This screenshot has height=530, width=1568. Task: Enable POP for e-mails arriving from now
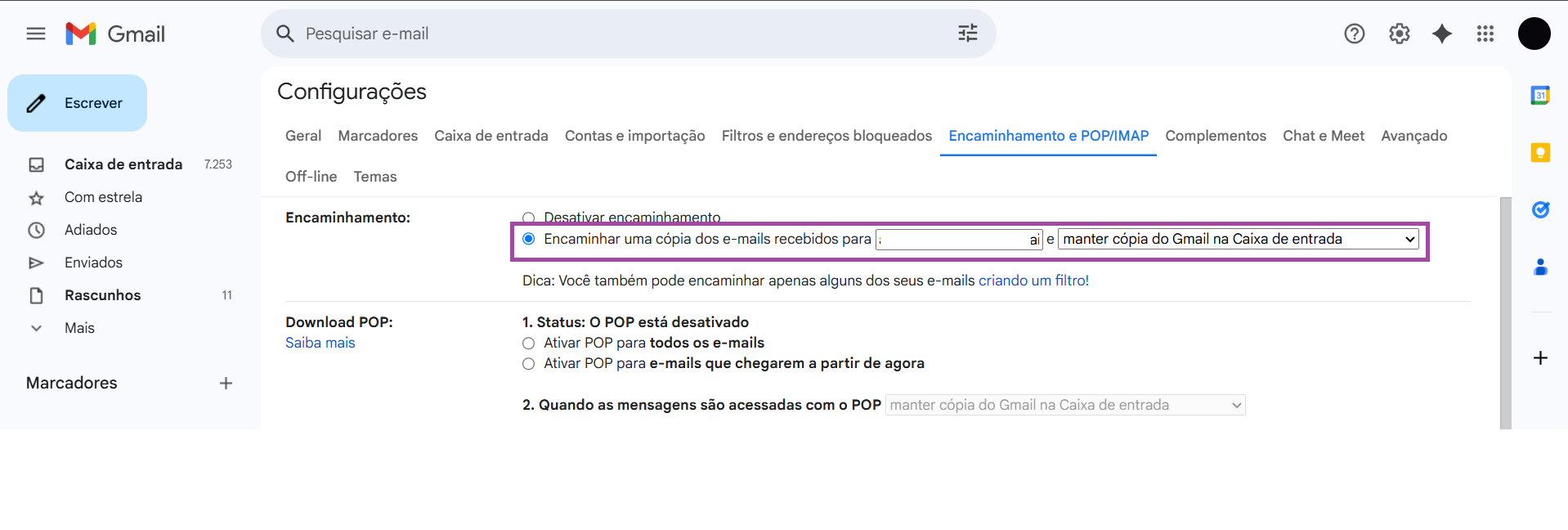click(x=529, y=364)
